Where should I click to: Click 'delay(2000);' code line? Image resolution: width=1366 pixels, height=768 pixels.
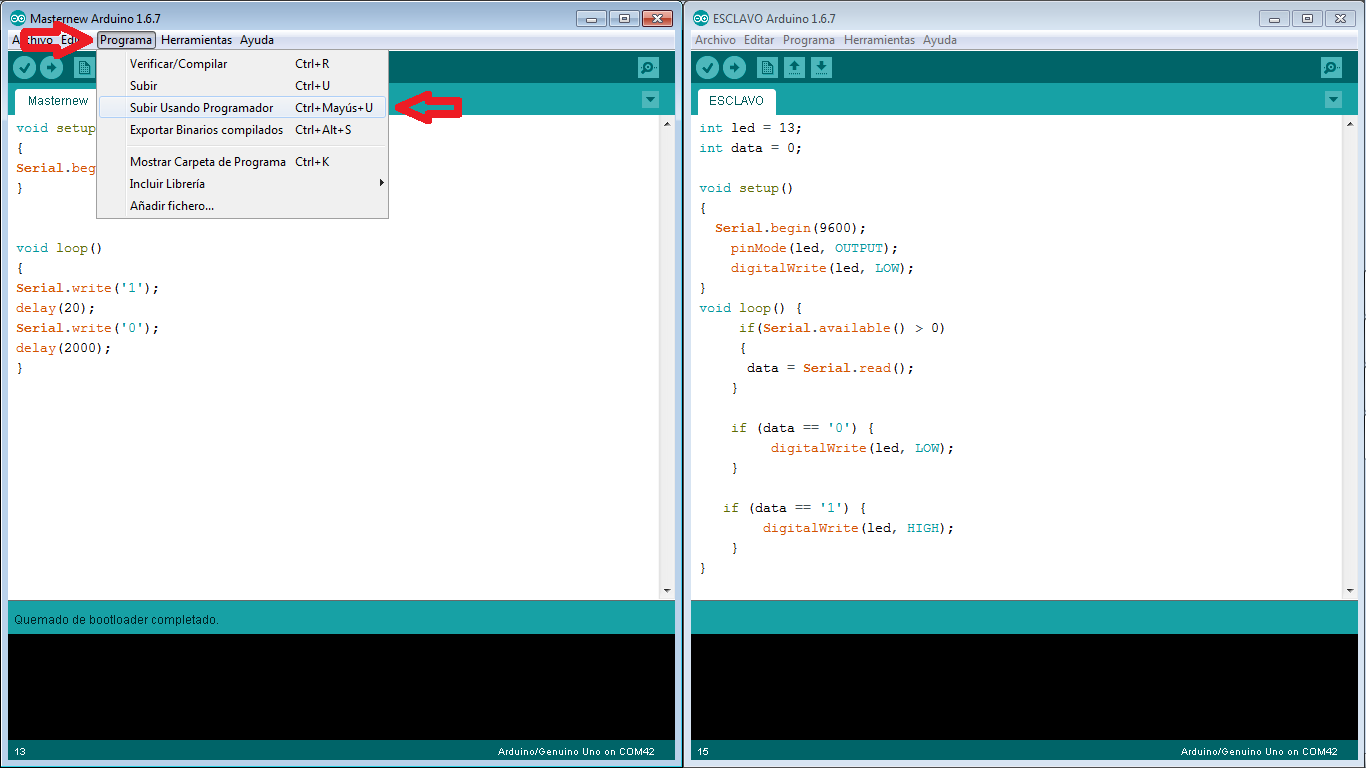tap(64, 348)
